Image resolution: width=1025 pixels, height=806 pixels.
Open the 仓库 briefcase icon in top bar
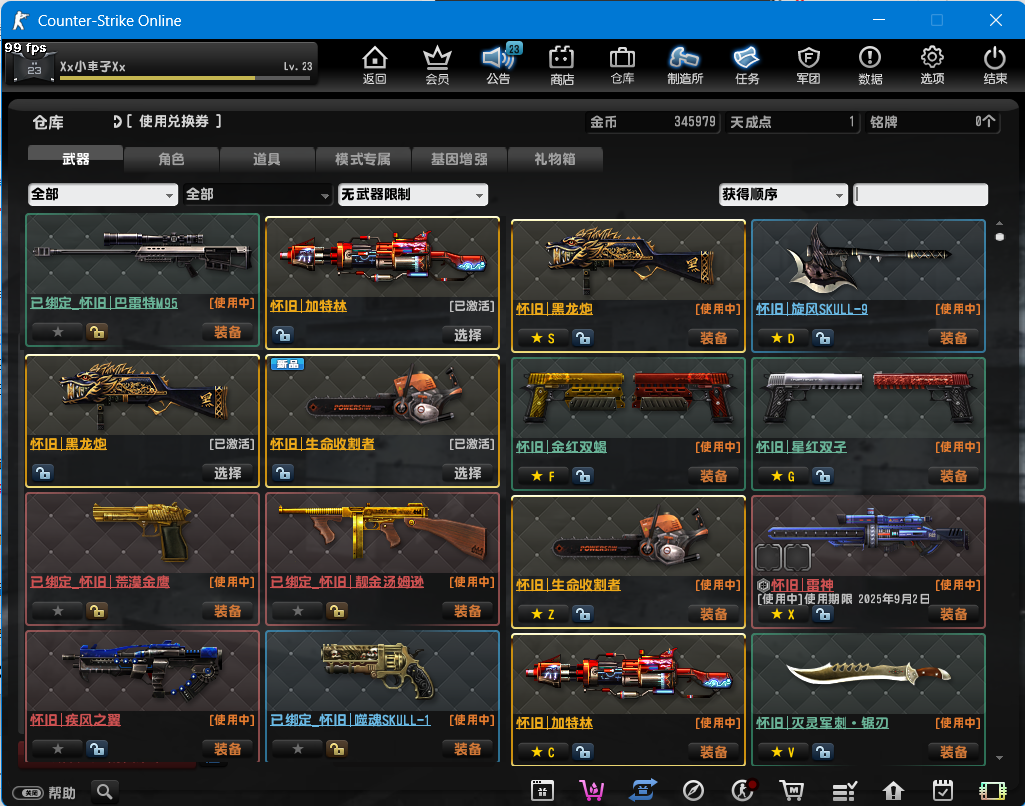[622, 65]
